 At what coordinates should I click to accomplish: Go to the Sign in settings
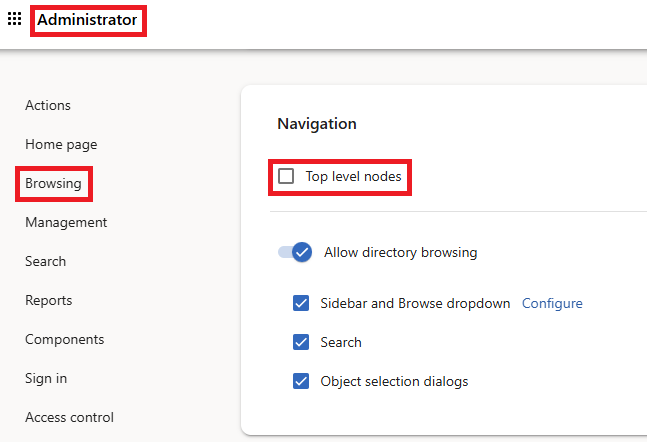[46, 378]
